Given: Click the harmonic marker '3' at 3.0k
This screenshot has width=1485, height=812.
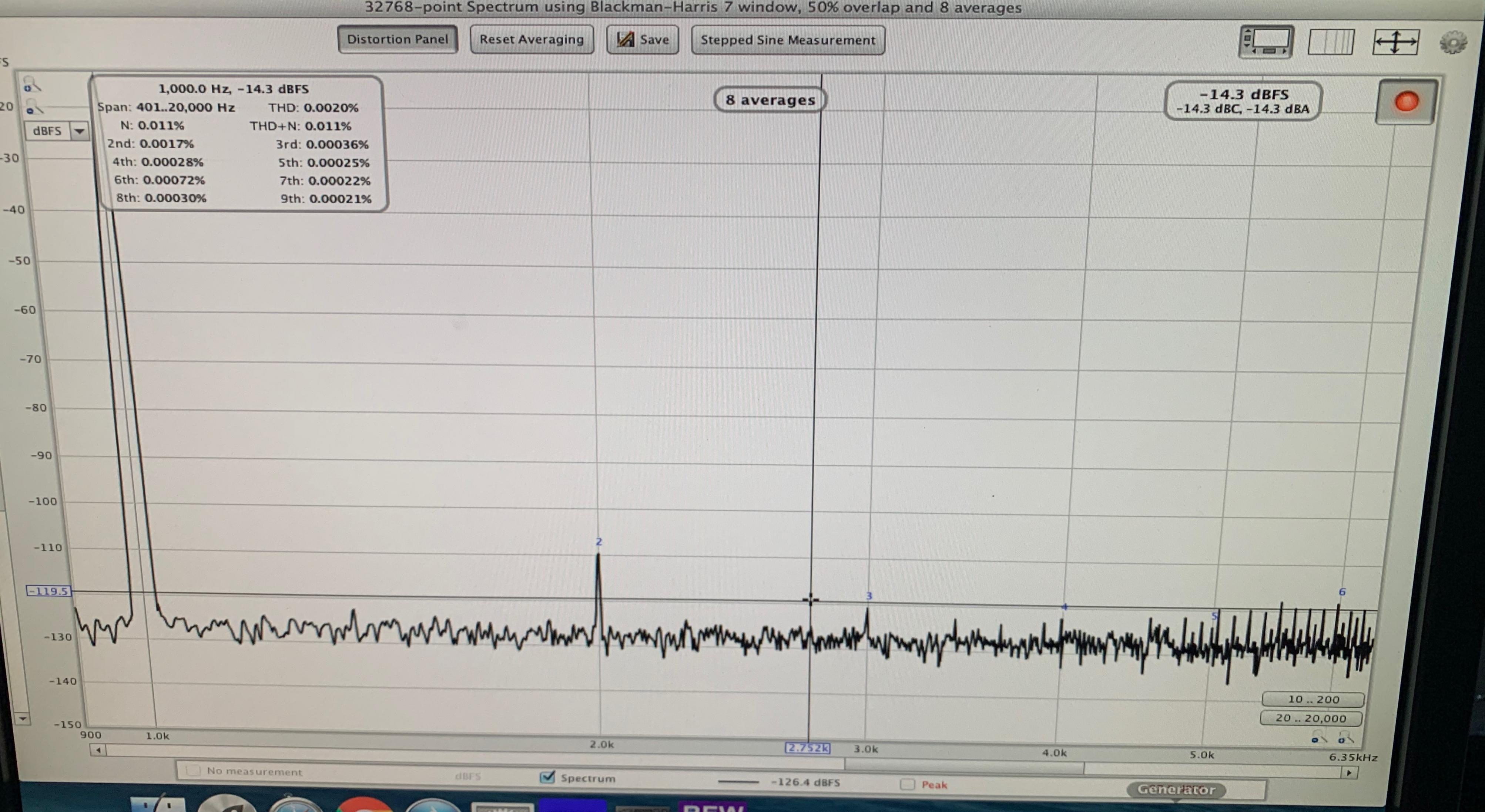Looking at the screenshot, I should 869,596.
